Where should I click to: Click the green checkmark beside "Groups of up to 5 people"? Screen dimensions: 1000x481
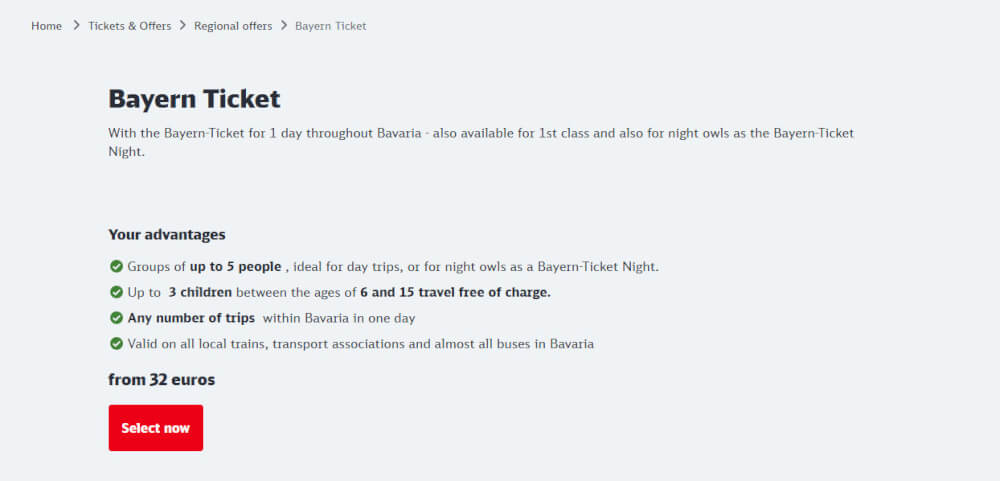click(116, 267)
